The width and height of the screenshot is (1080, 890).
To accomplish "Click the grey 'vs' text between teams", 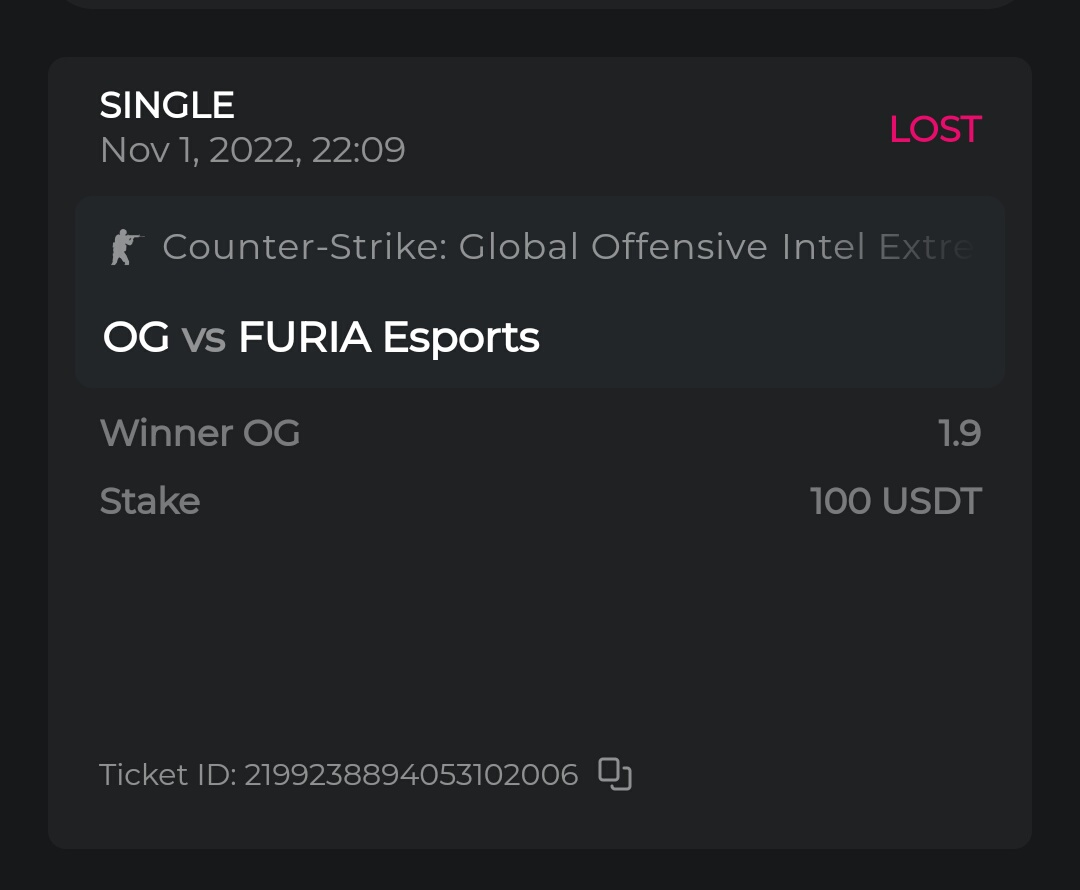I will pyautogui.click(x=204, y=338).
